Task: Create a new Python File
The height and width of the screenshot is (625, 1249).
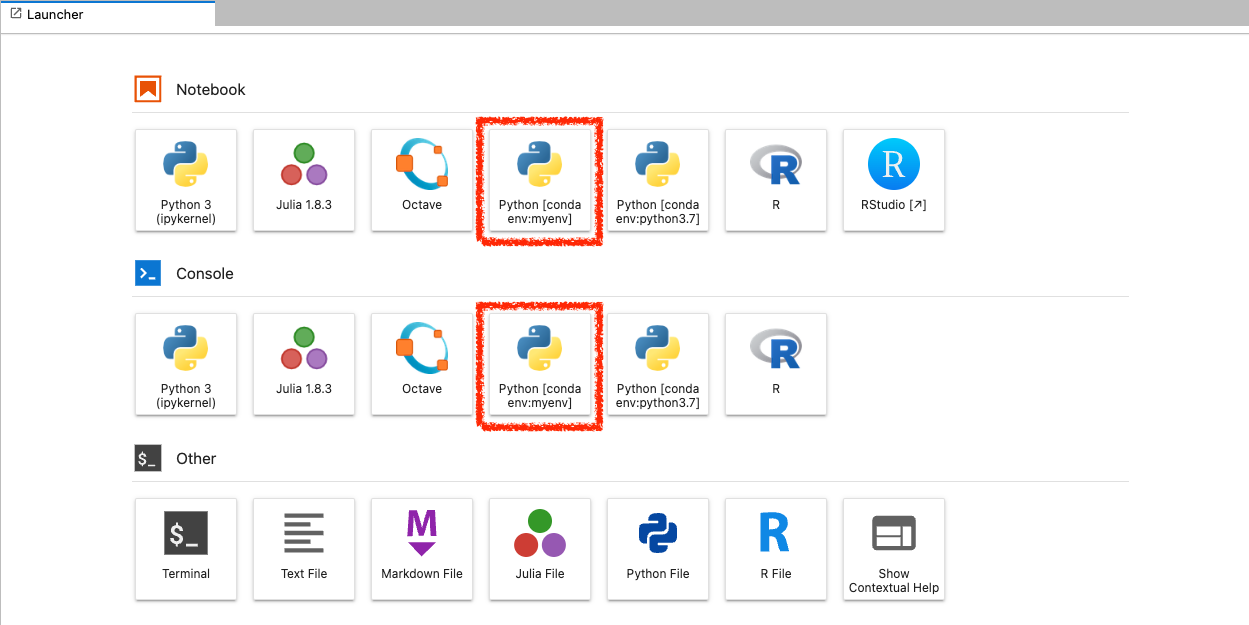Action: [658, 549]
